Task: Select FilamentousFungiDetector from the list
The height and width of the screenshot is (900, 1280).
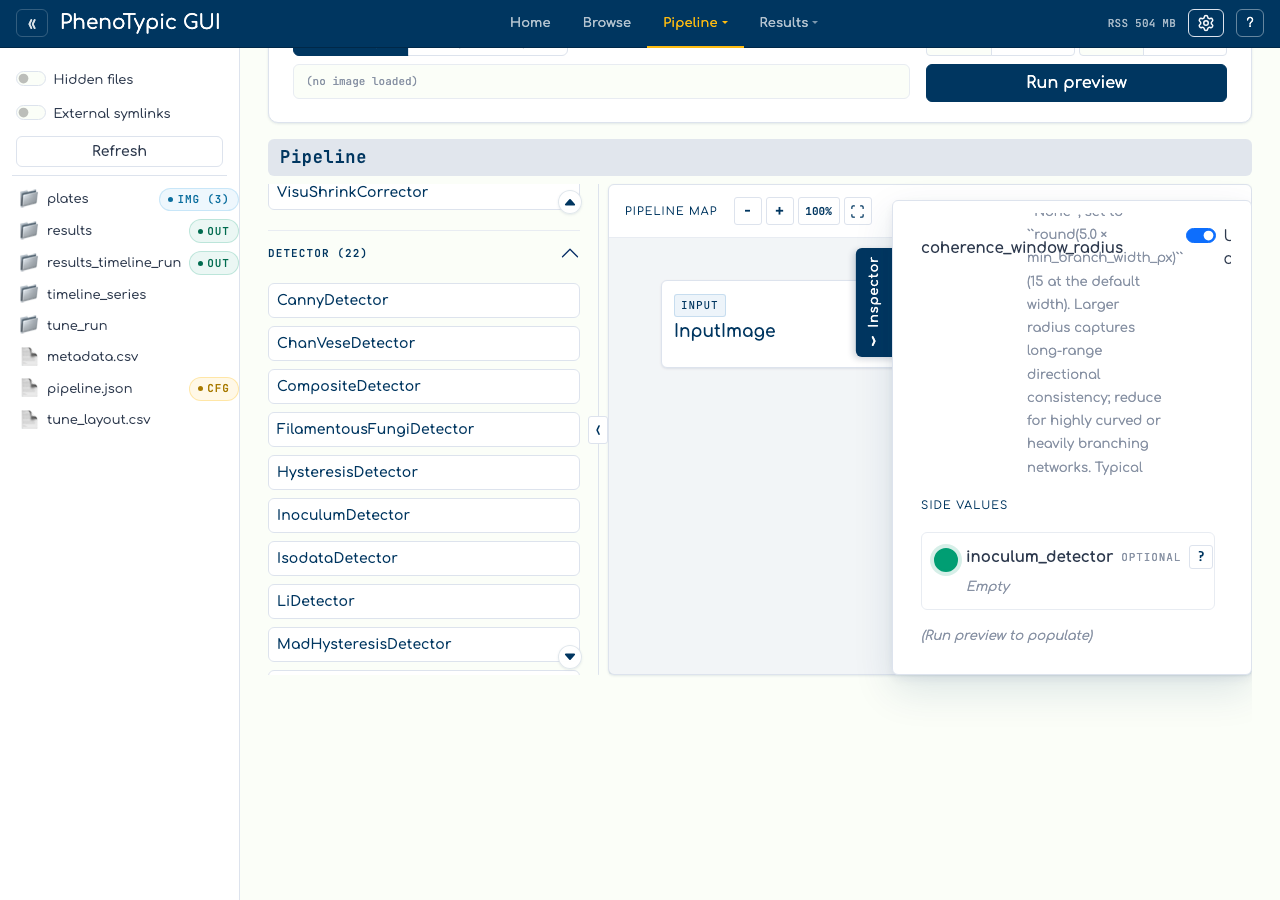Action: pyautogui.click(x=424, y=429)
